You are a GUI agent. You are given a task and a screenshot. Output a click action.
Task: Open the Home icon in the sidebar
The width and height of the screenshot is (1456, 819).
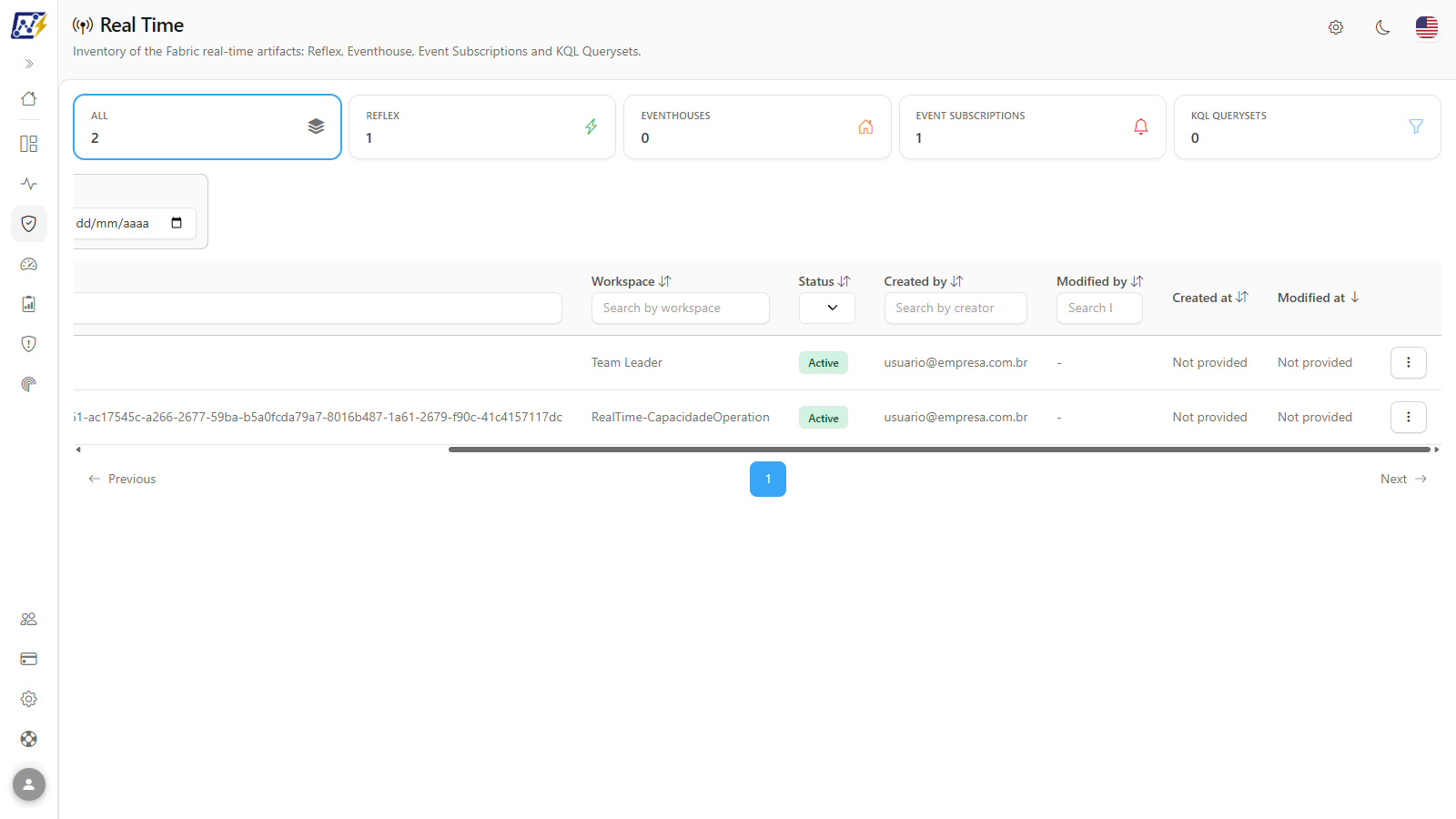pos(29,98)
